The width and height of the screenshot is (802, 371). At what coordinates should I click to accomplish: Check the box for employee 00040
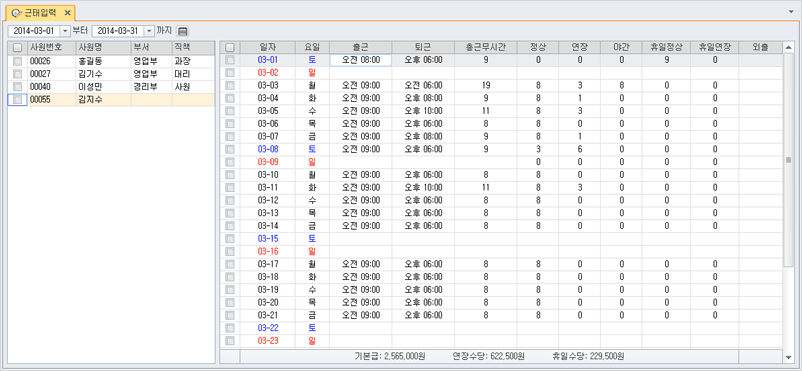click(x=17, y=86)
